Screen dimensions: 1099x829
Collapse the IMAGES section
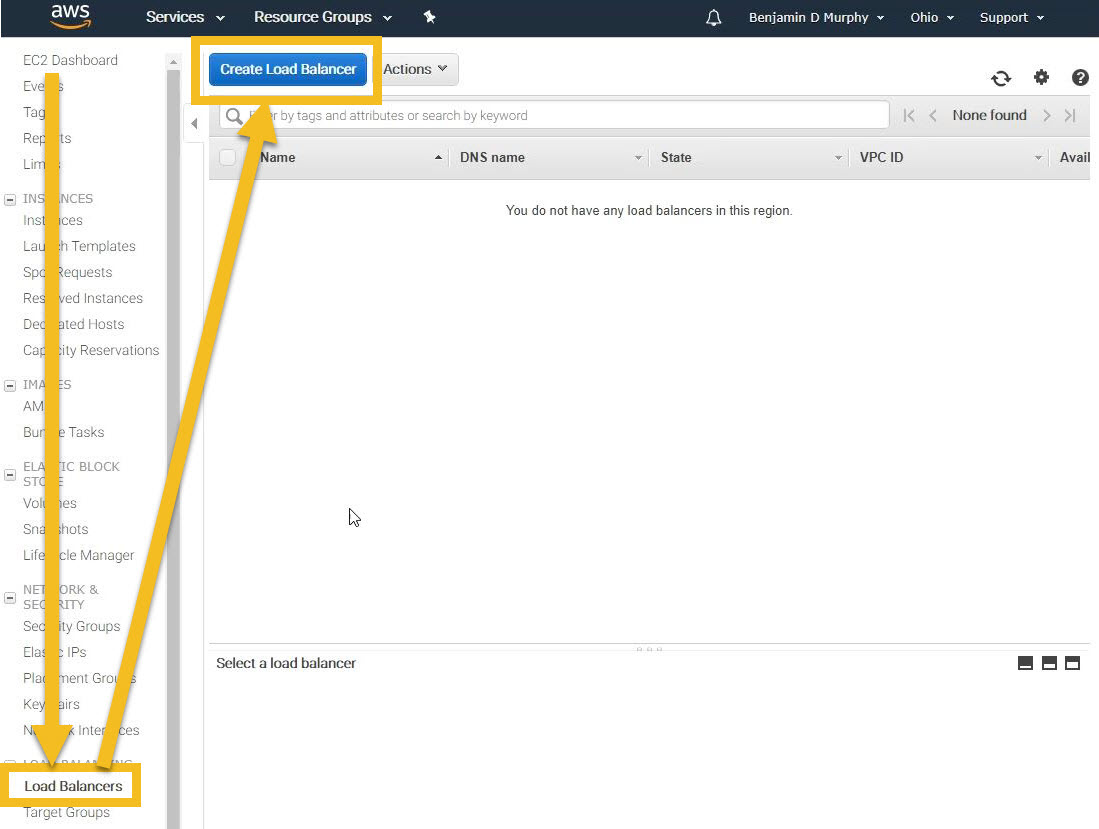tap(10, 386)
